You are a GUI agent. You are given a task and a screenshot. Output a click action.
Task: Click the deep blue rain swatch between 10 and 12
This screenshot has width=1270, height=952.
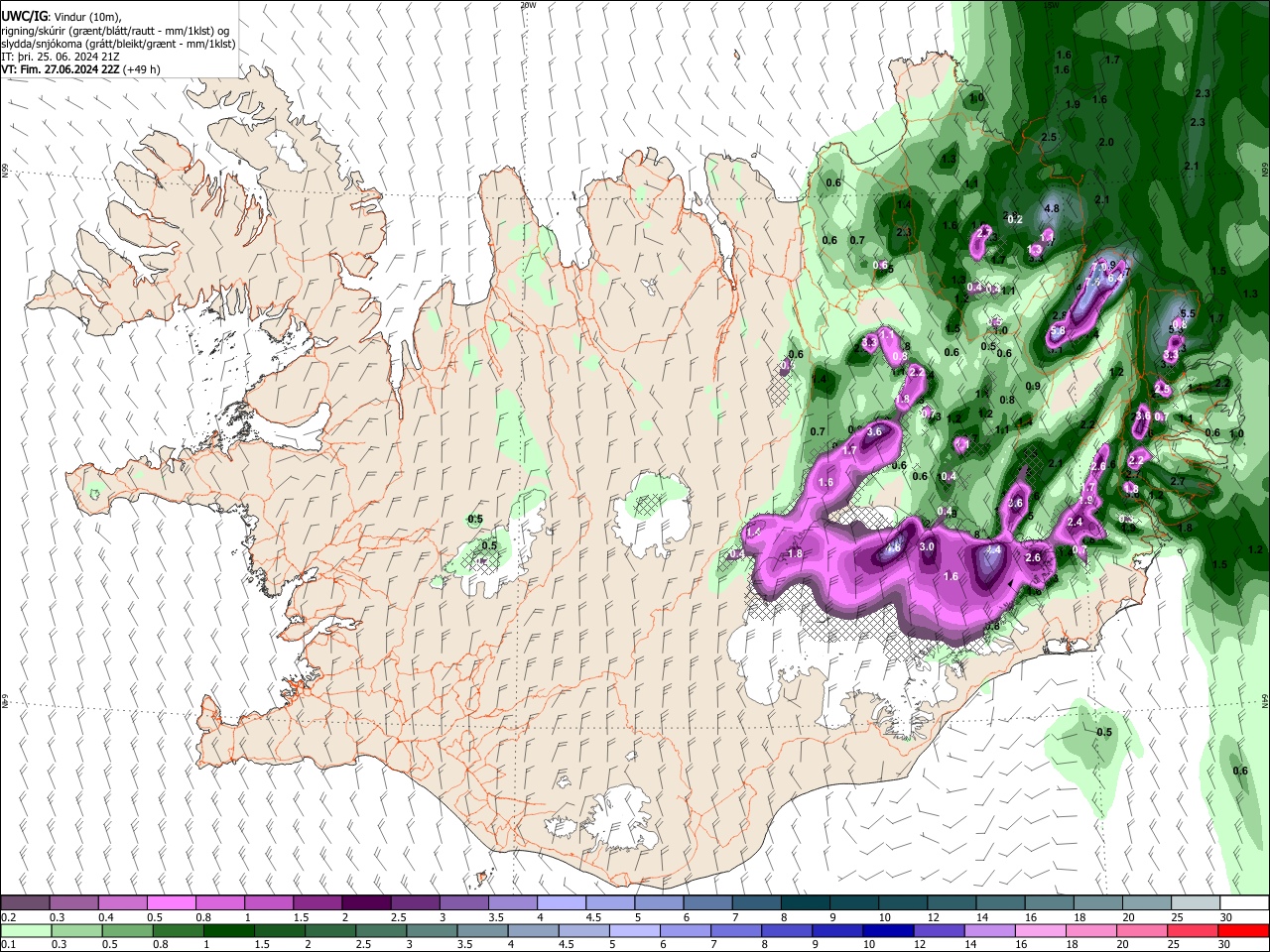click(888, 931)
